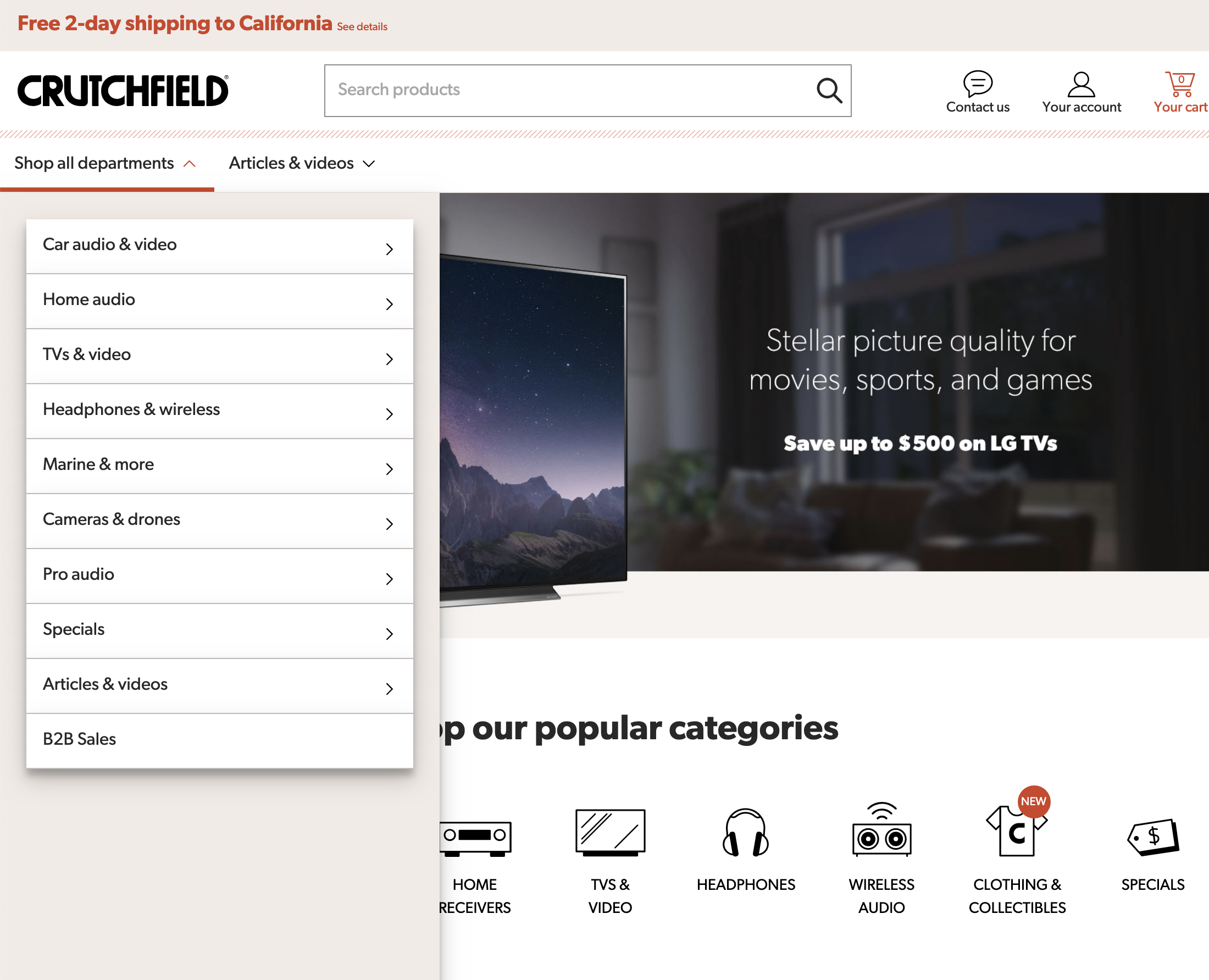
Task: Open the Home audio menu item
Action: tap(219, 300)
